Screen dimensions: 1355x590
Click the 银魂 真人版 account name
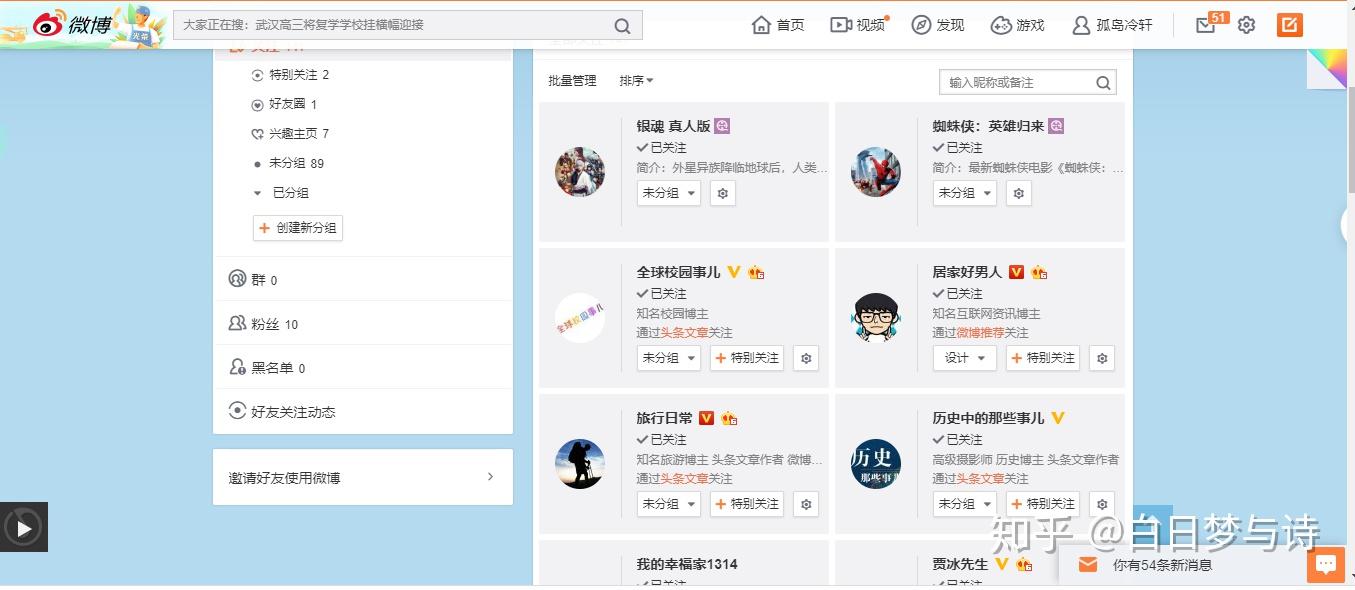coord(673,126)
